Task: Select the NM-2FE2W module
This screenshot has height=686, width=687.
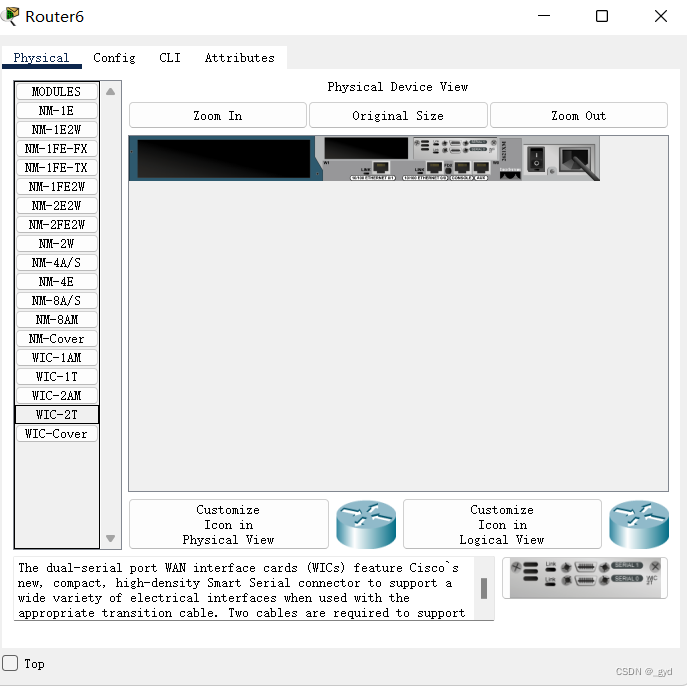Action: click(x=57, y=225)
